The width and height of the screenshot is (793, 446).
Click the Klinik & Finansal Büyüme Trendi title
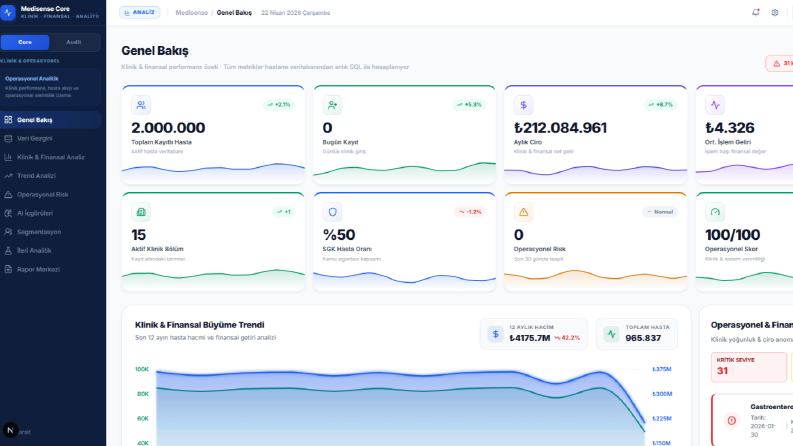(200, 325)
